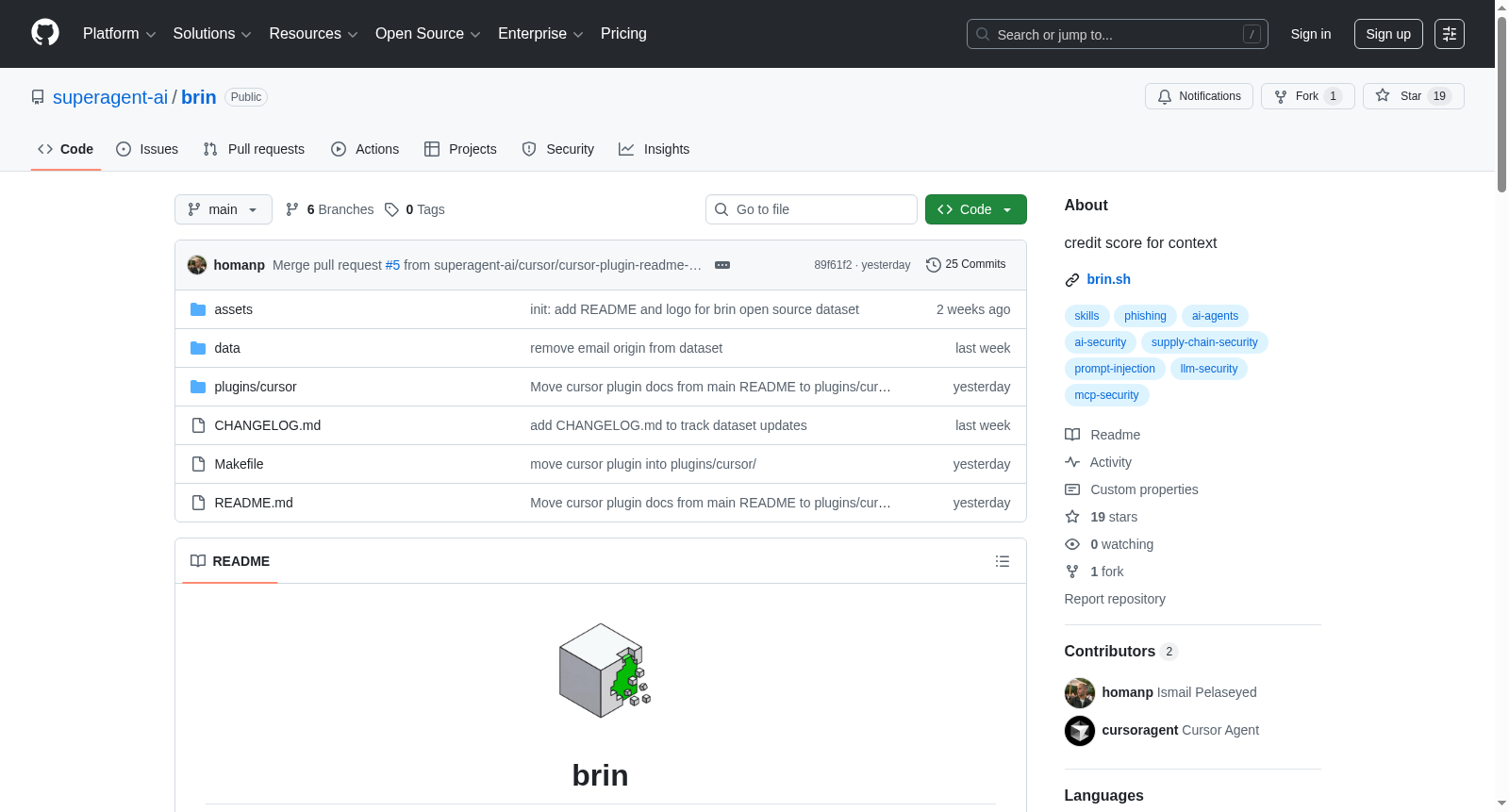Open the command palette icon button
Screen dimensions: 1509x812
pos(1450,34)
